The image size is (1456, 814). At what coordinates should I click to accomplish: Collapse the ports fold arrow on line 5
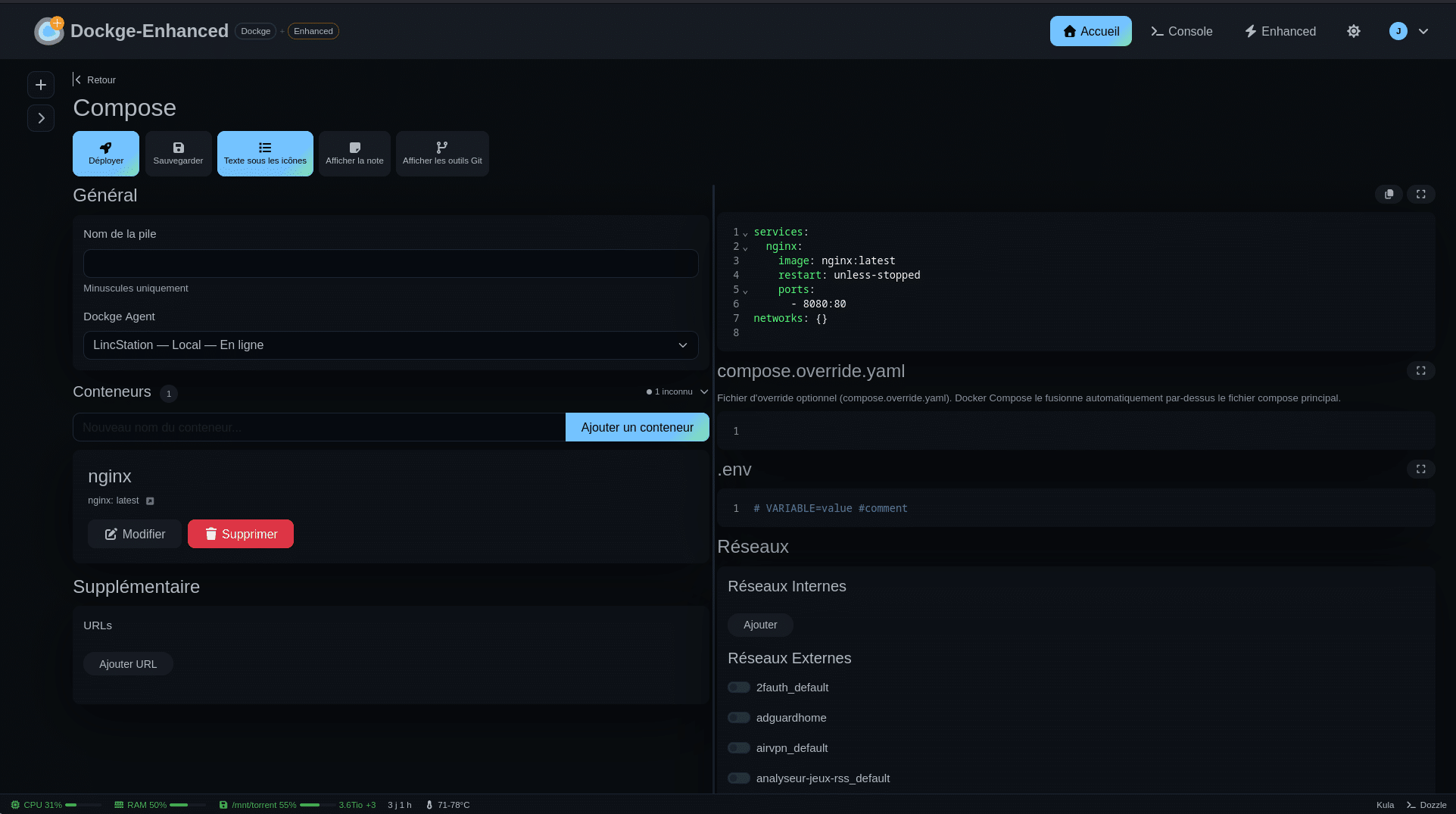[x=745, y=291]
